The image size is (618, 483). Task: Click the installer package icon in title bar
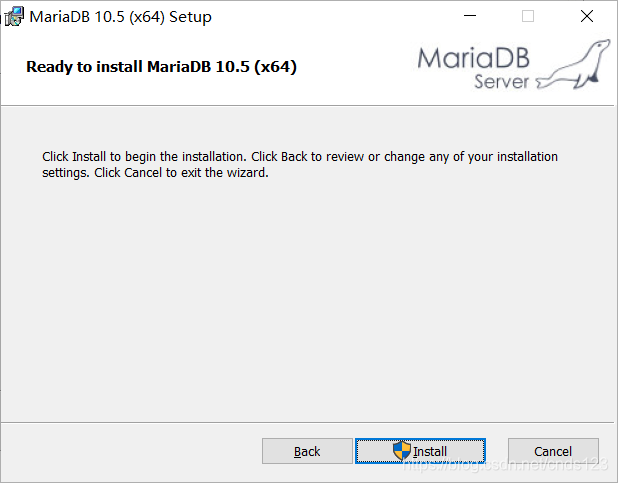click(x=14, y=17)
